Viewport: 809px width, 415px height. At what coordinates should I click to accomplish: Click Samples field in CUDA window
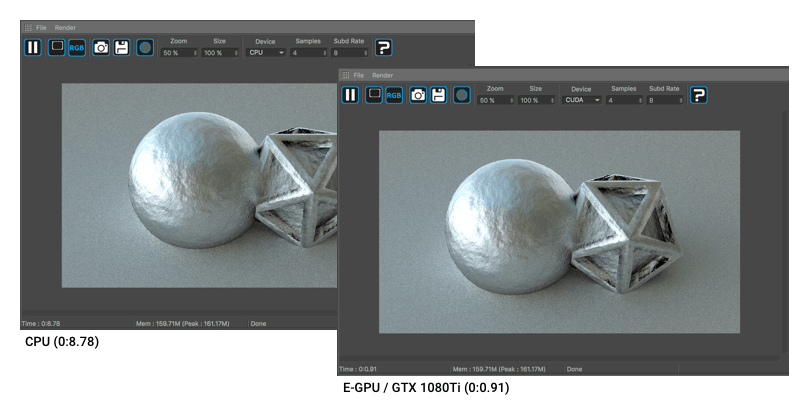tap(624, 100)
